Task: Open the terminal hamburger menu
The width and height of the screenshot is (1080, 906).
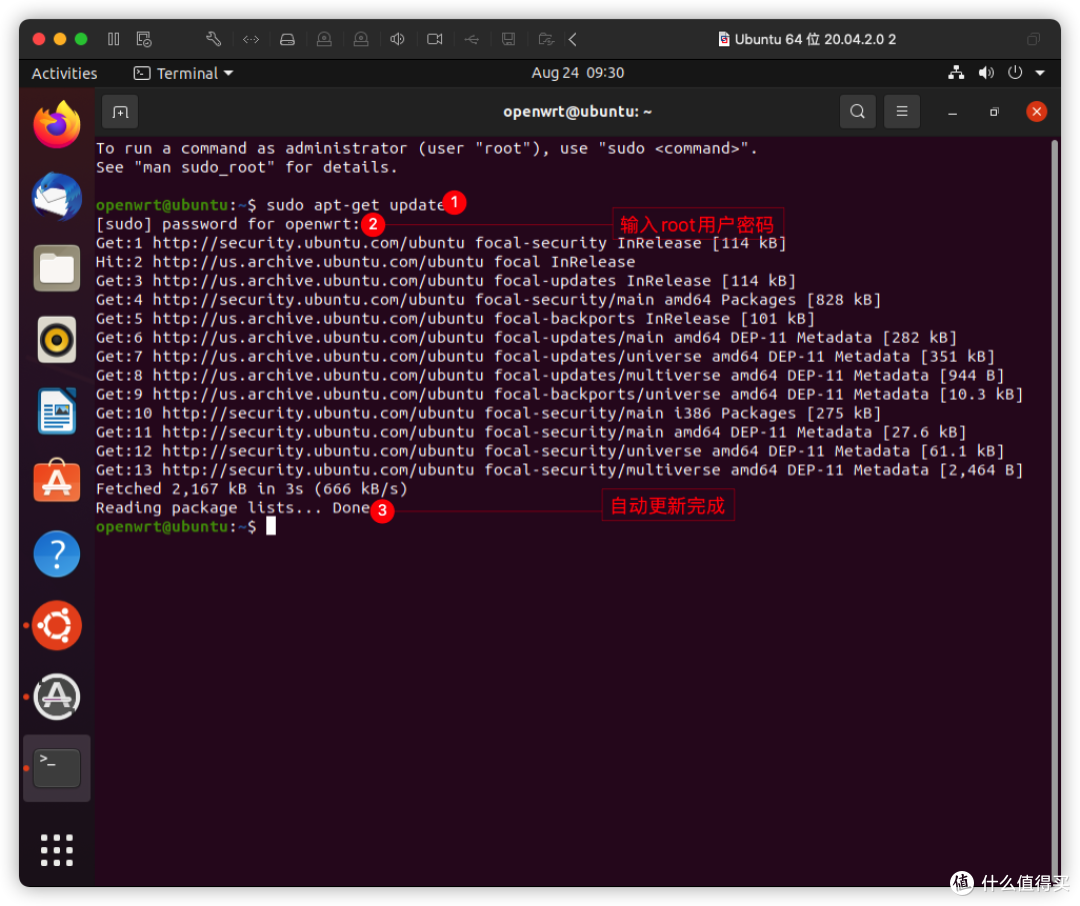Action: tap(902, 112)
